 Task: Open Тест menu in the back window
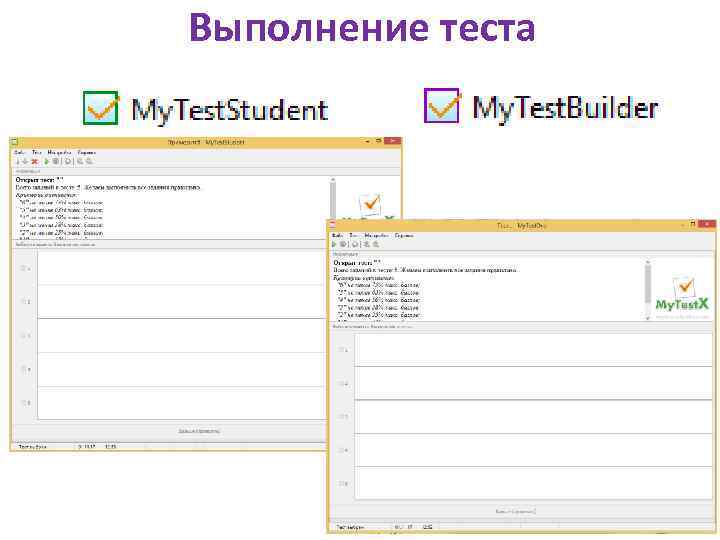[x=36, y=152]
